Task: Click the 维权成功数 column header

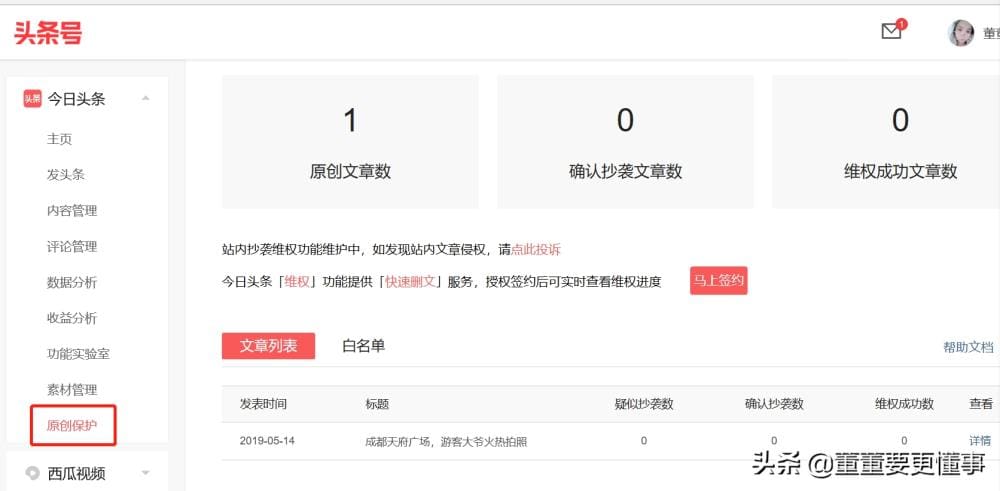Action: 904,404
